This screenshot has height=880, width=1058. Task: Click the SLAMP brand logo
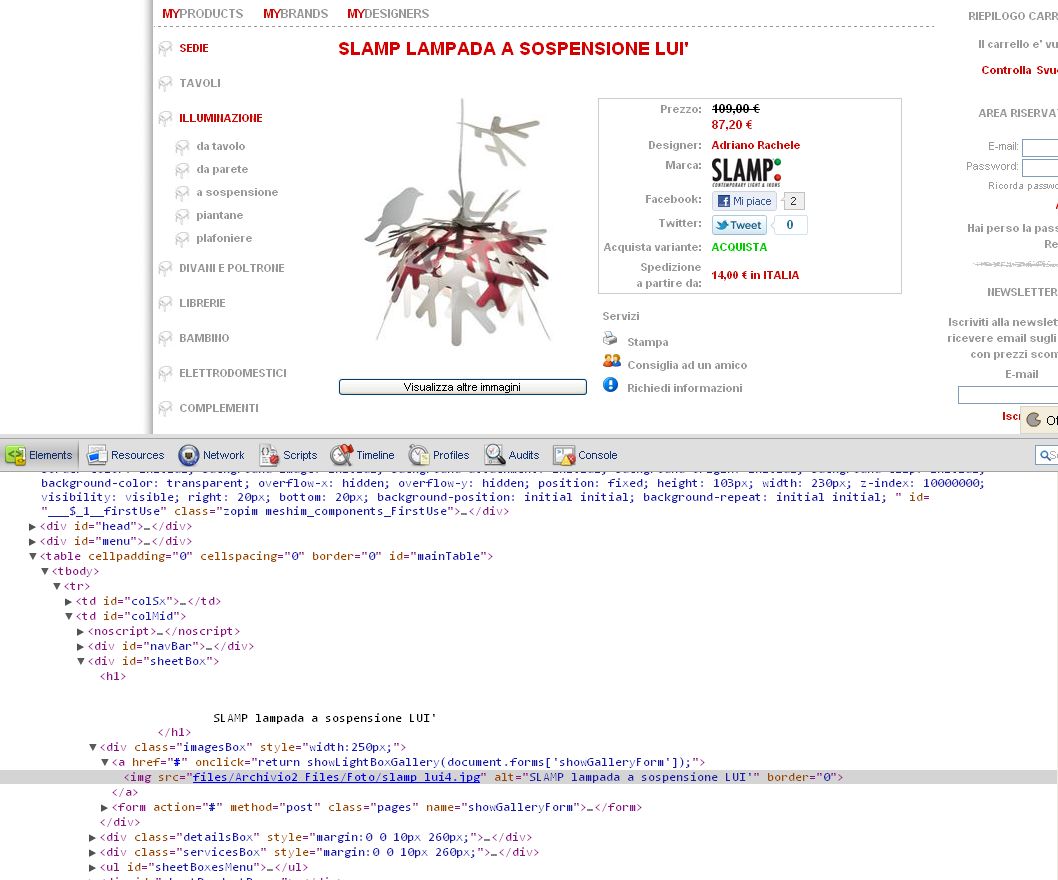[746, 172]
